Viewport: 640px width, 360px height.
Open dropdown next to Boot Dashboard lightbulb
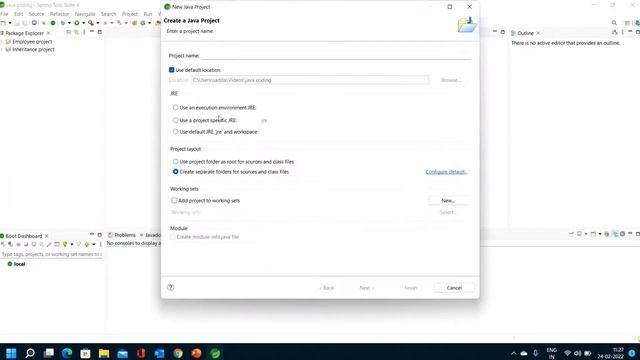[72, 244]
